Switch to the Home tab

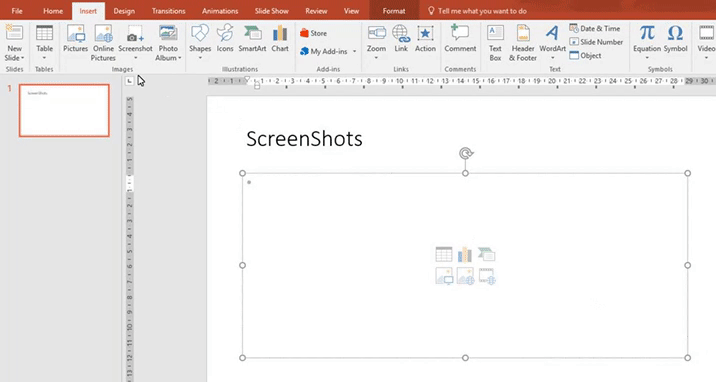pos(53,11)
